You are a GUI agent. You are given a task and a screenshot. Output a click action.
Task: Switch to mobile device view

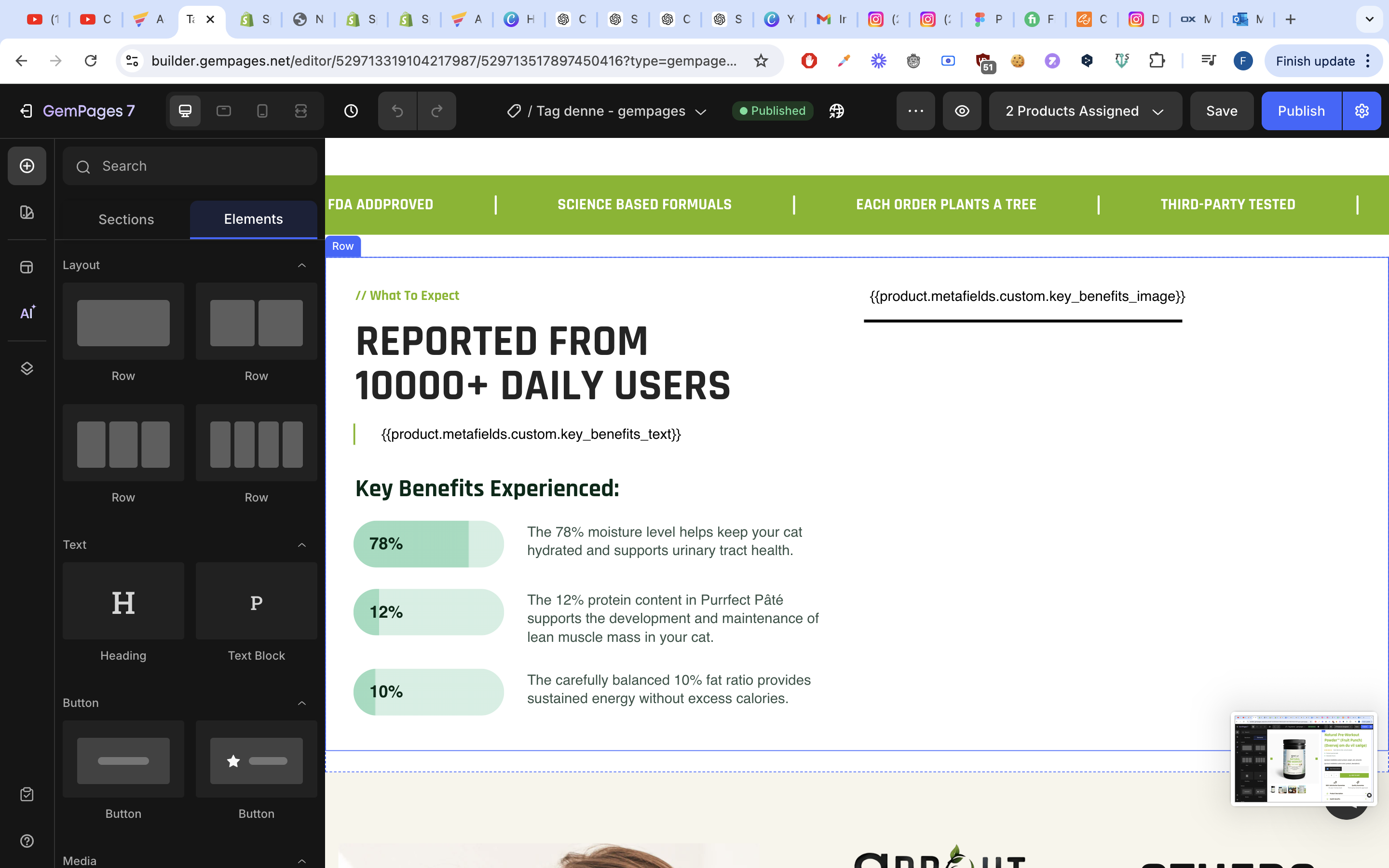tap(262, 111)
